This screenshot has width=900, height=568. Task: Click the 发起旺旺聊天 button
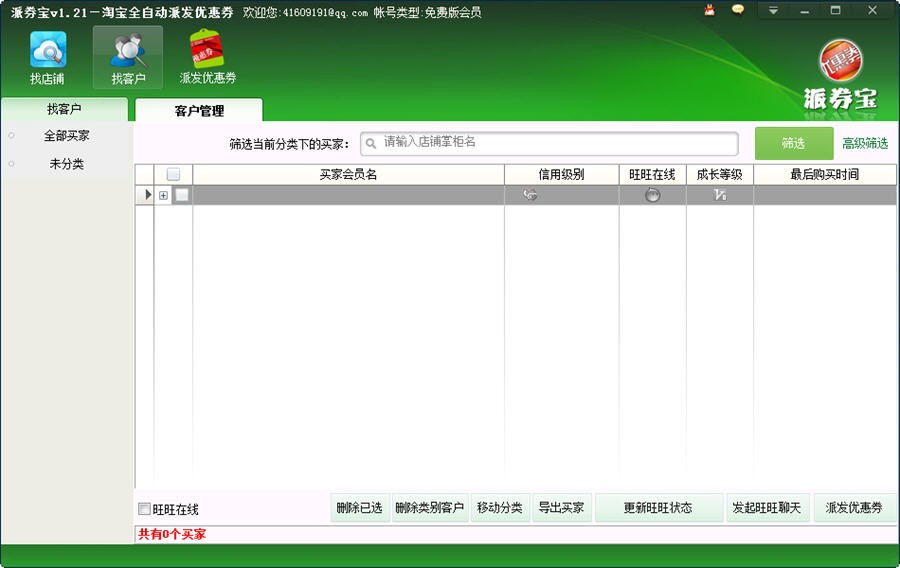[767, 508]
